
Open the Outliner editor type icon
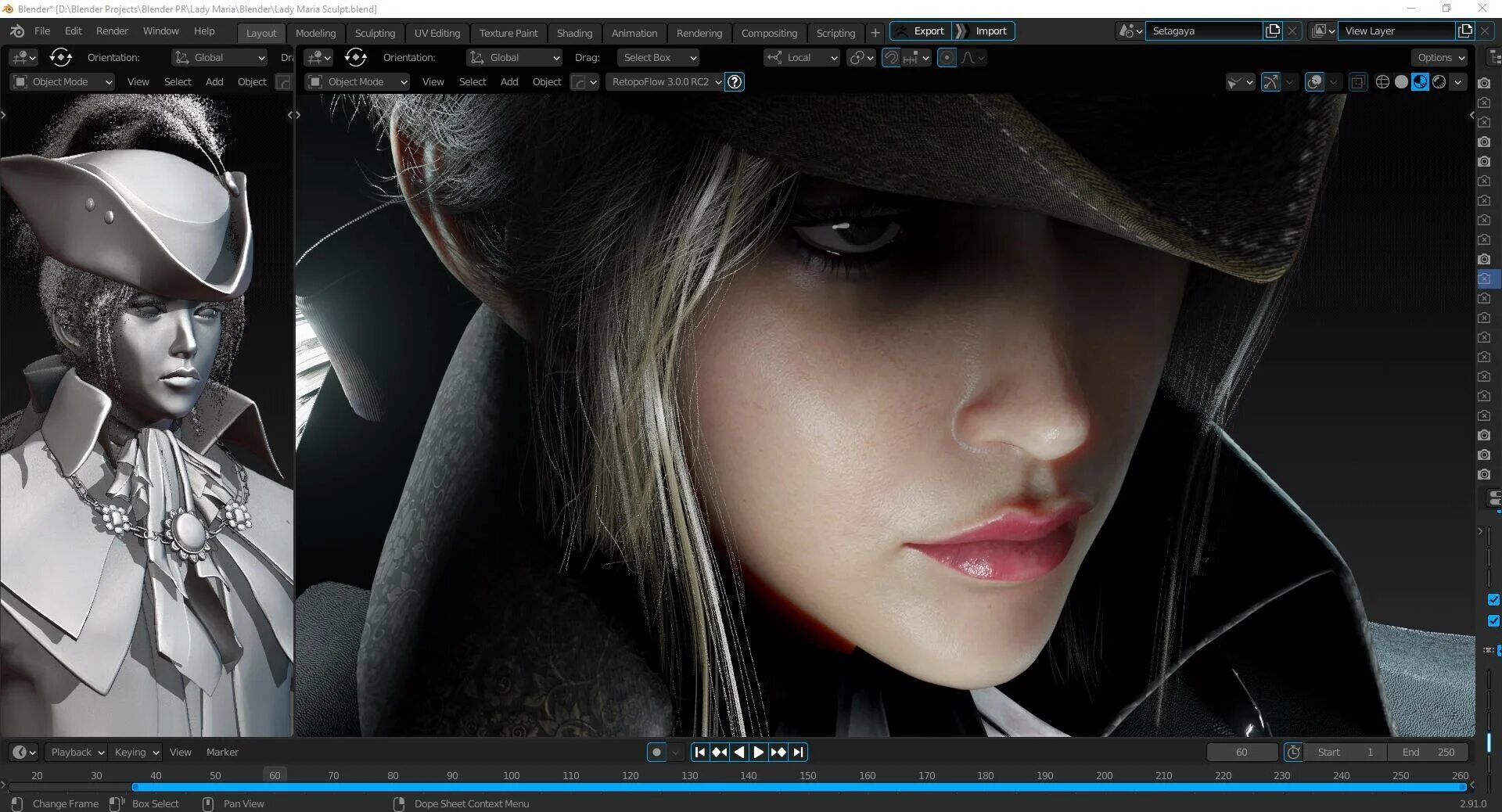click(x=1493, y=57)
